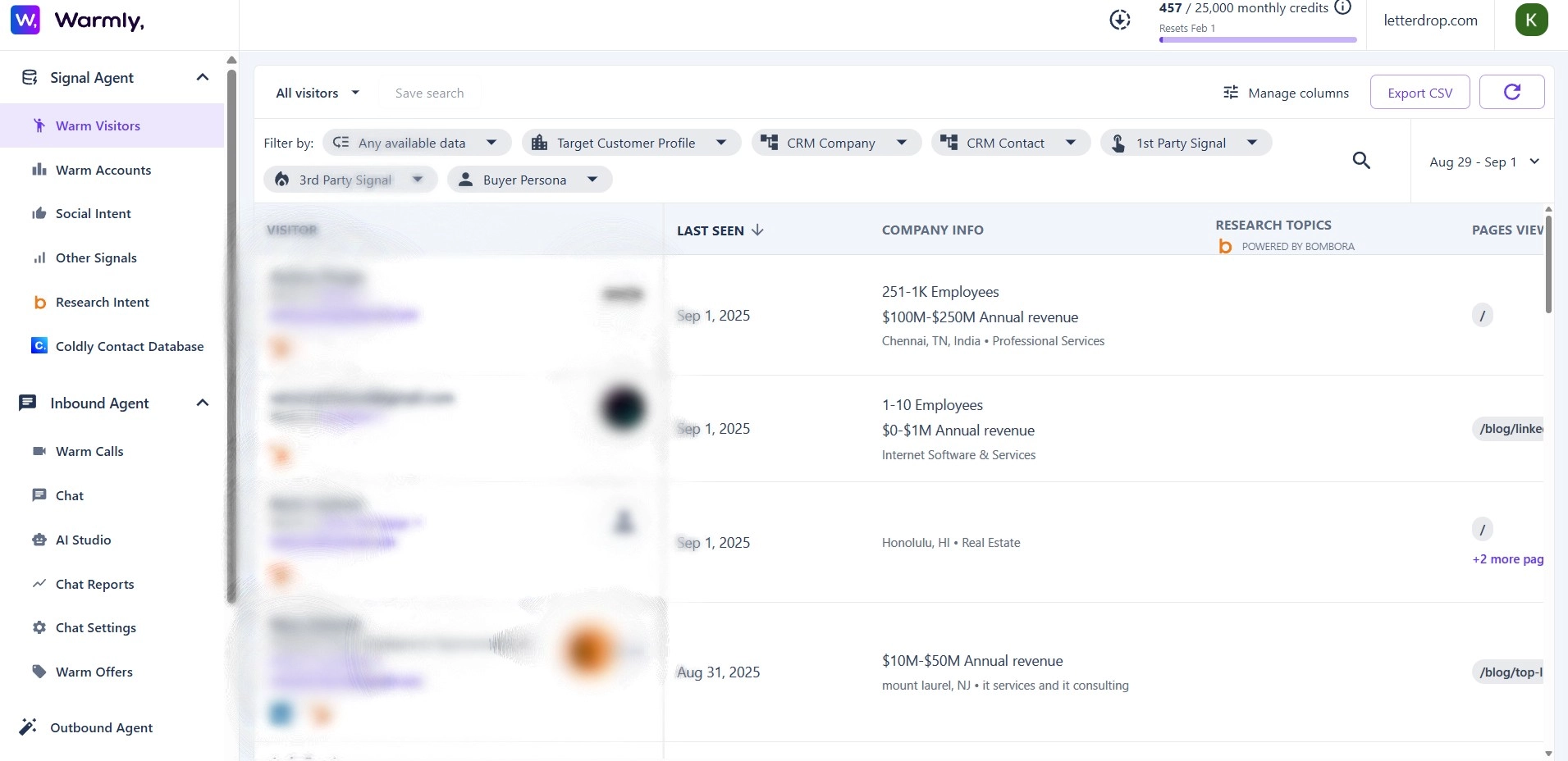Image resolution: width=1568 pixels, height=761 pixels.
Task: Open Other Signals
Action: tap(96, 257)
